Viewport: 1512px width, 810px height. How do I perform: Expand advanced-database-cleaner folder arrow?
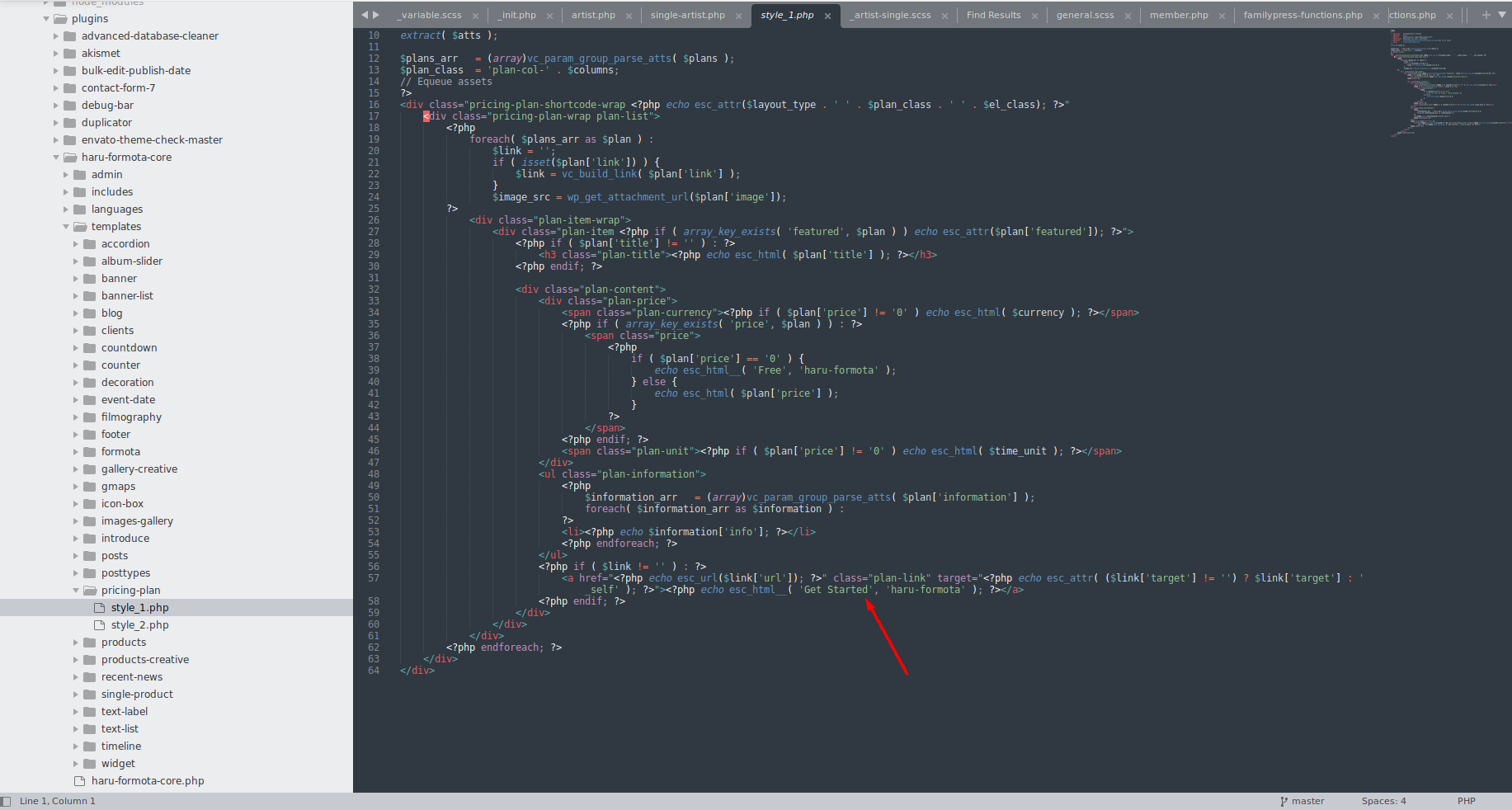click(x=56, y=36)
